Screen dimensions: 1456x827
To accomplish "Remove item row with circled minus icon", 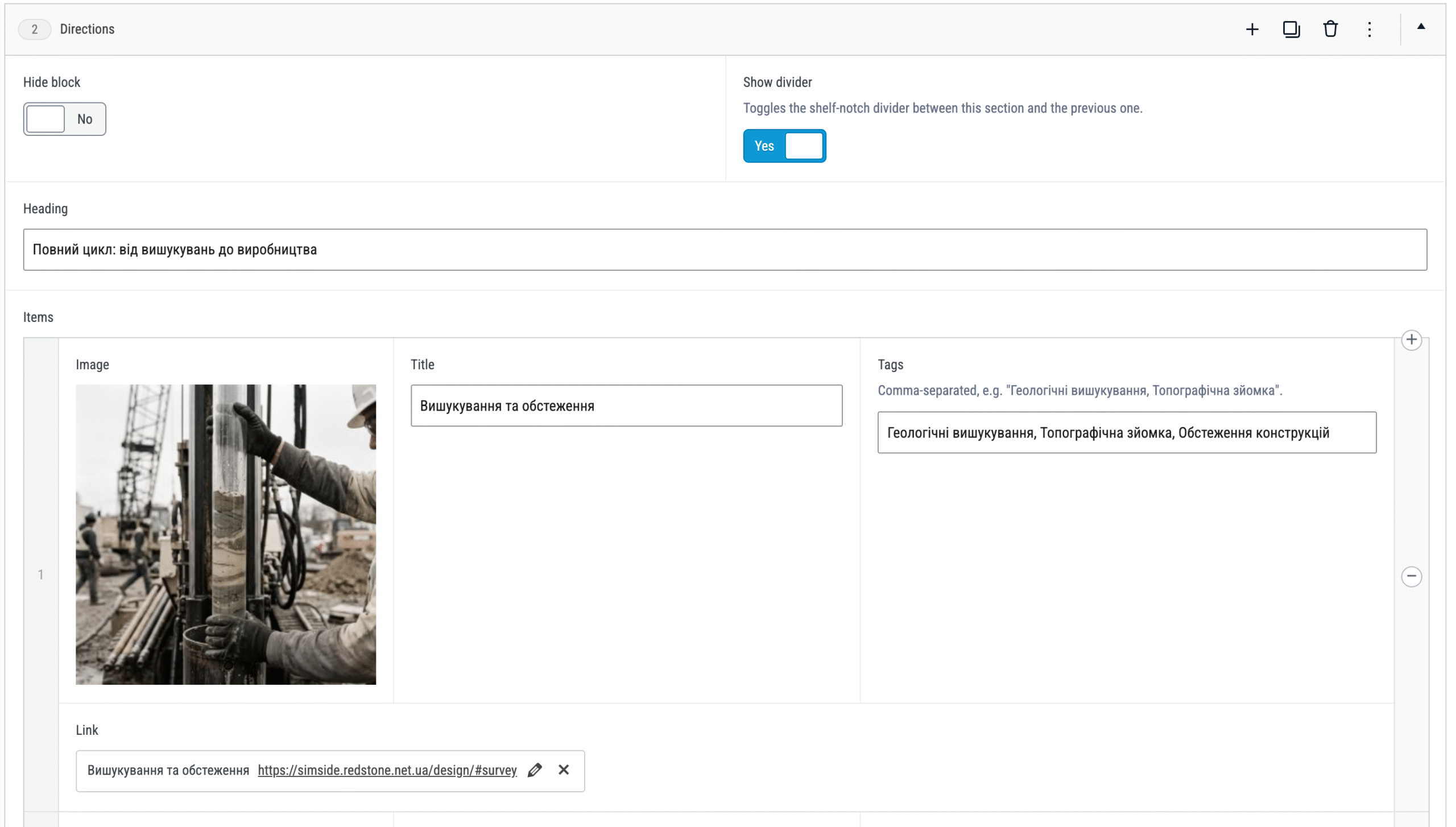I will [1411, 576].
